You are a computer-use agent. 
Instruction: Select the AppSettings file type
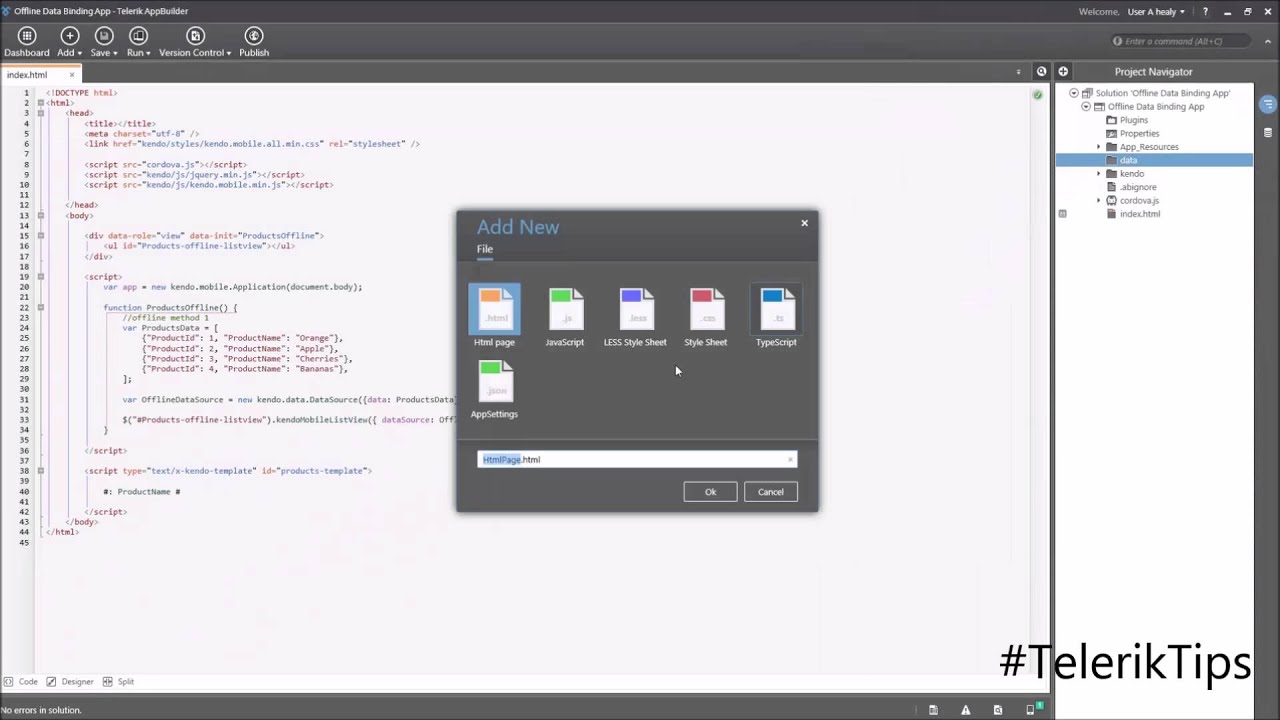click(x=494, y=389)
